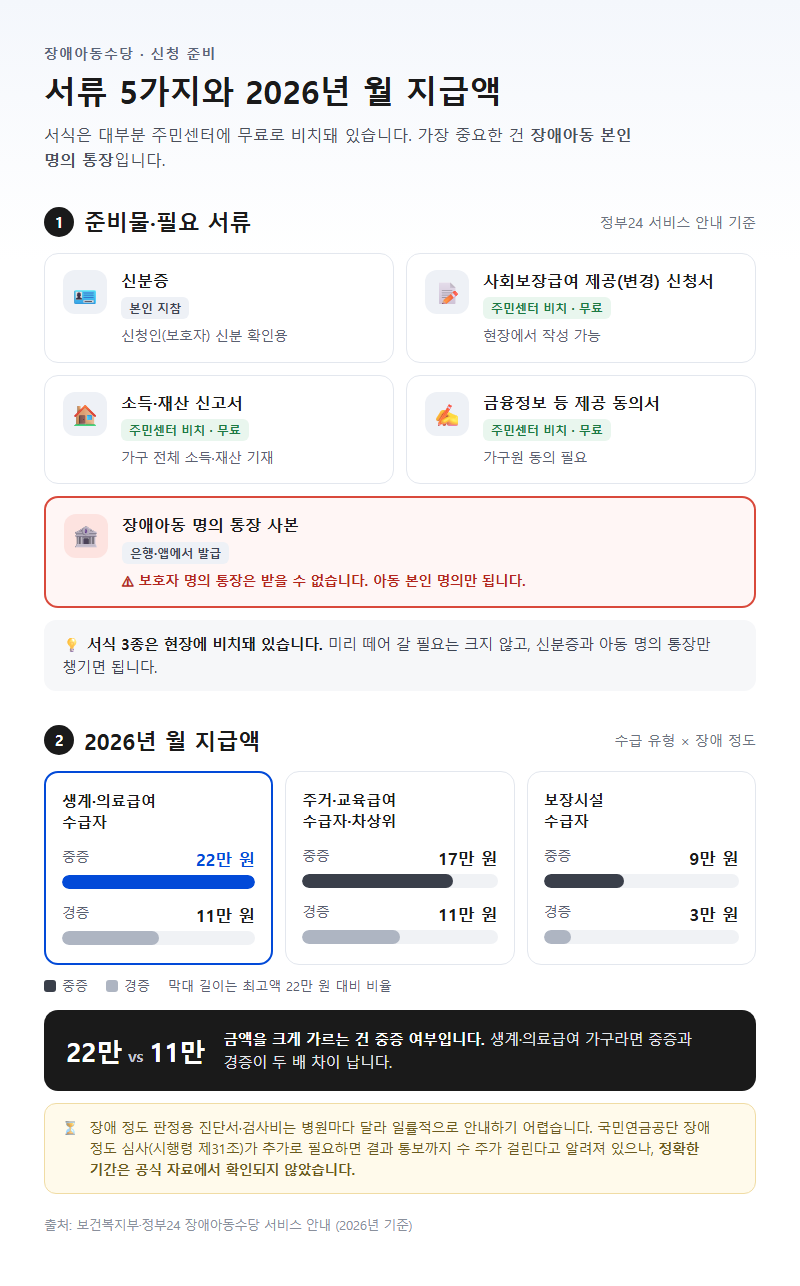Click the writing-hand icon for 금융정보 동의서
The image size is (800, 1286).
447,414
